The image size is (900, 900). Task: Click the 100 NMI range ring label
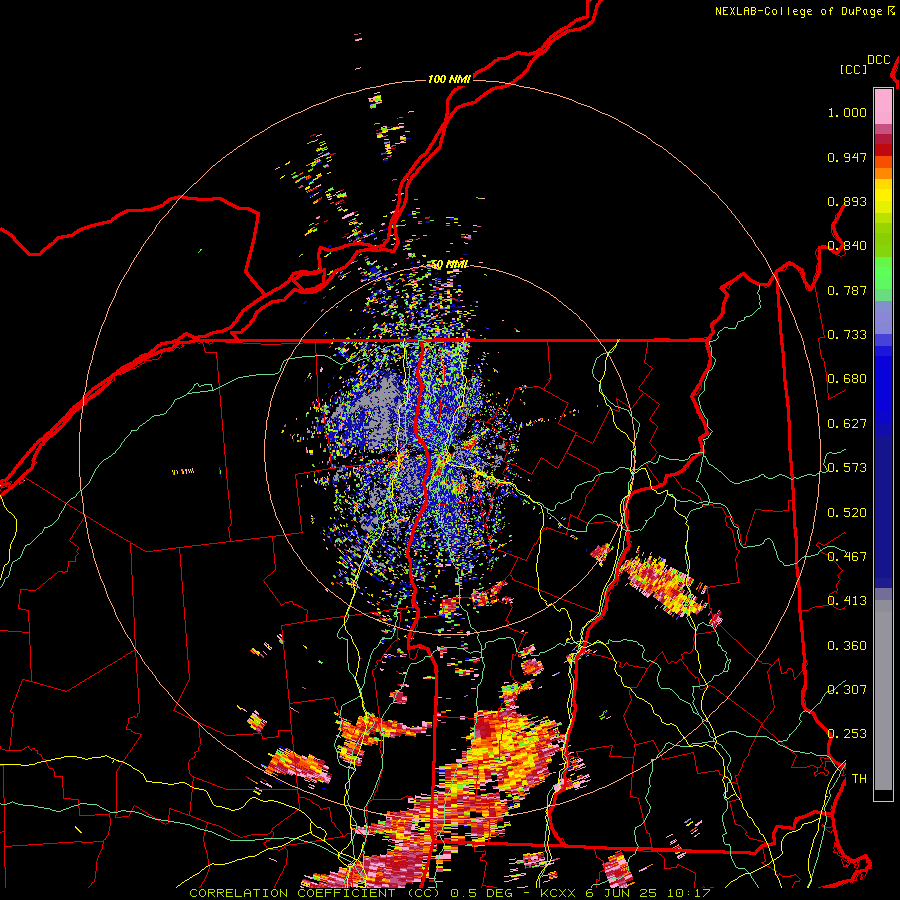click(x=449, y=79)
